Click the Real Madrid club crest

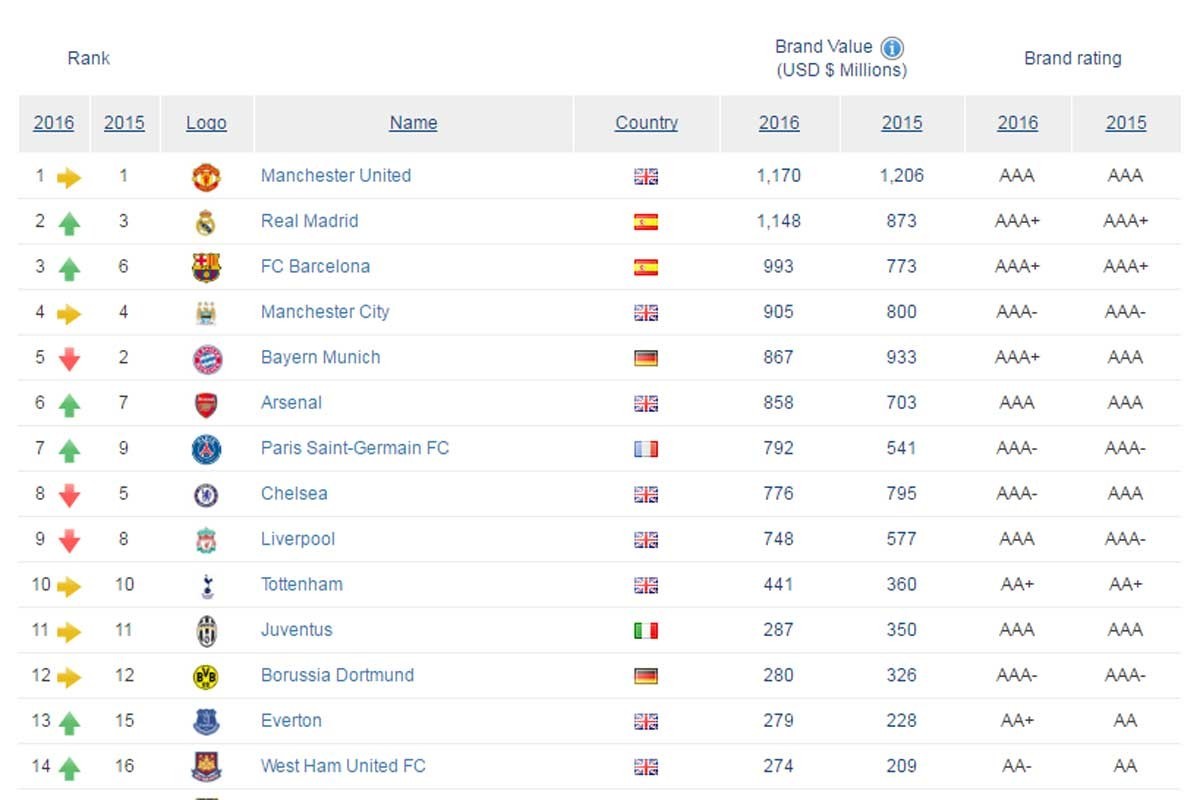click(x=206, y=222)
